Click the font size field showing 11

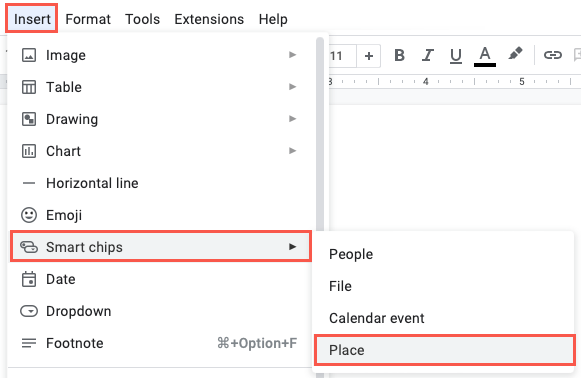342,56
